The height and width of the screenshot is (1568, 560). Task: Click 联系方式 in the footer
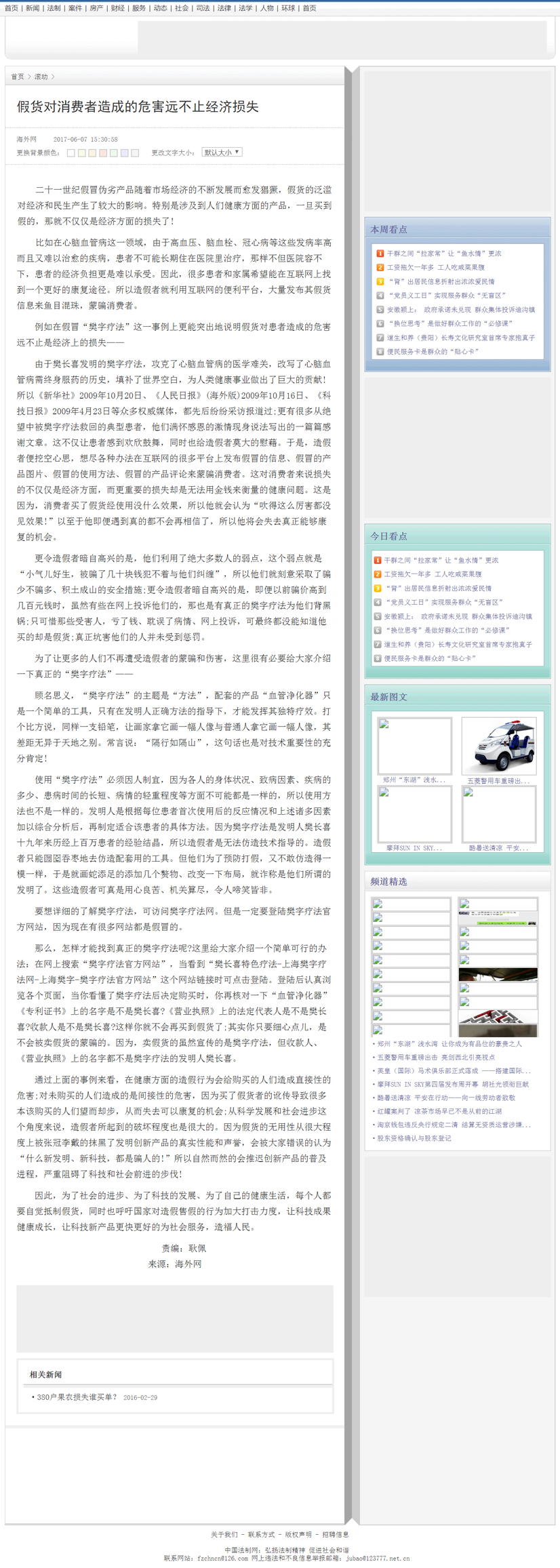pyautogui.click(x=261, y=1534)
